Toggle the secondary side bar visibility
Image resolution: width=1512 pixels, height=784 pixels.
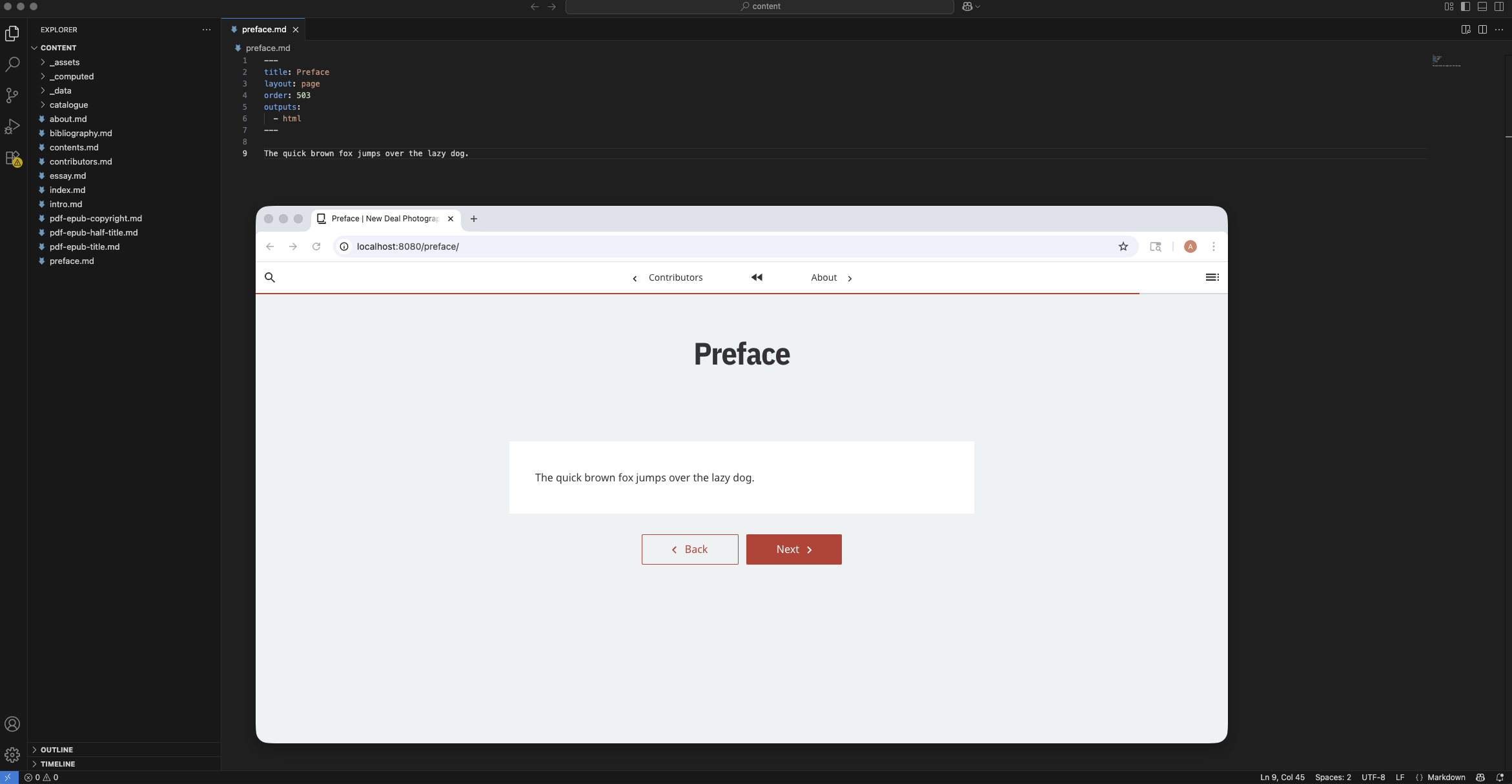click(x=1499, y=6)
